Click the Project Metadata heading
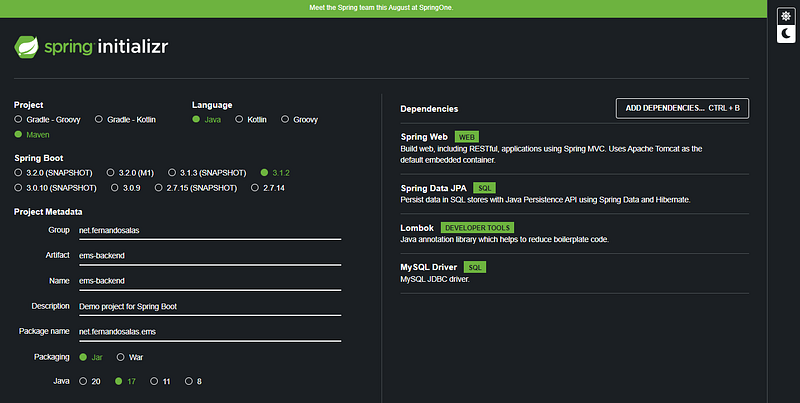Viewport: 800px width, 403px height. point(48,212)
